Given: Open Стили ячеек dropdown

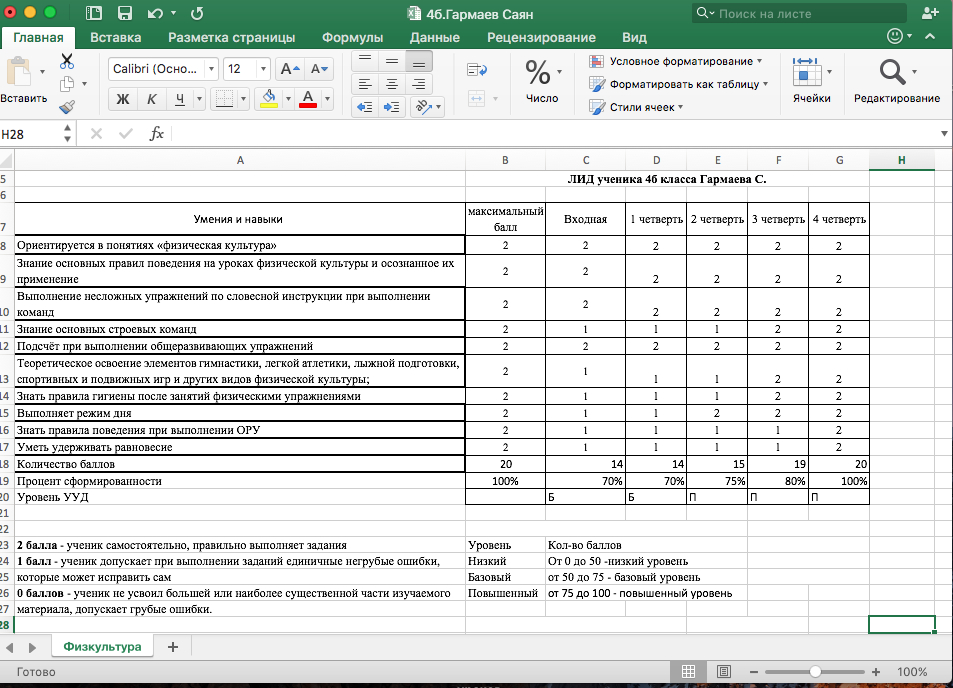Looking at the screenshot, I should pyautogui.click(x=636, y=107).
